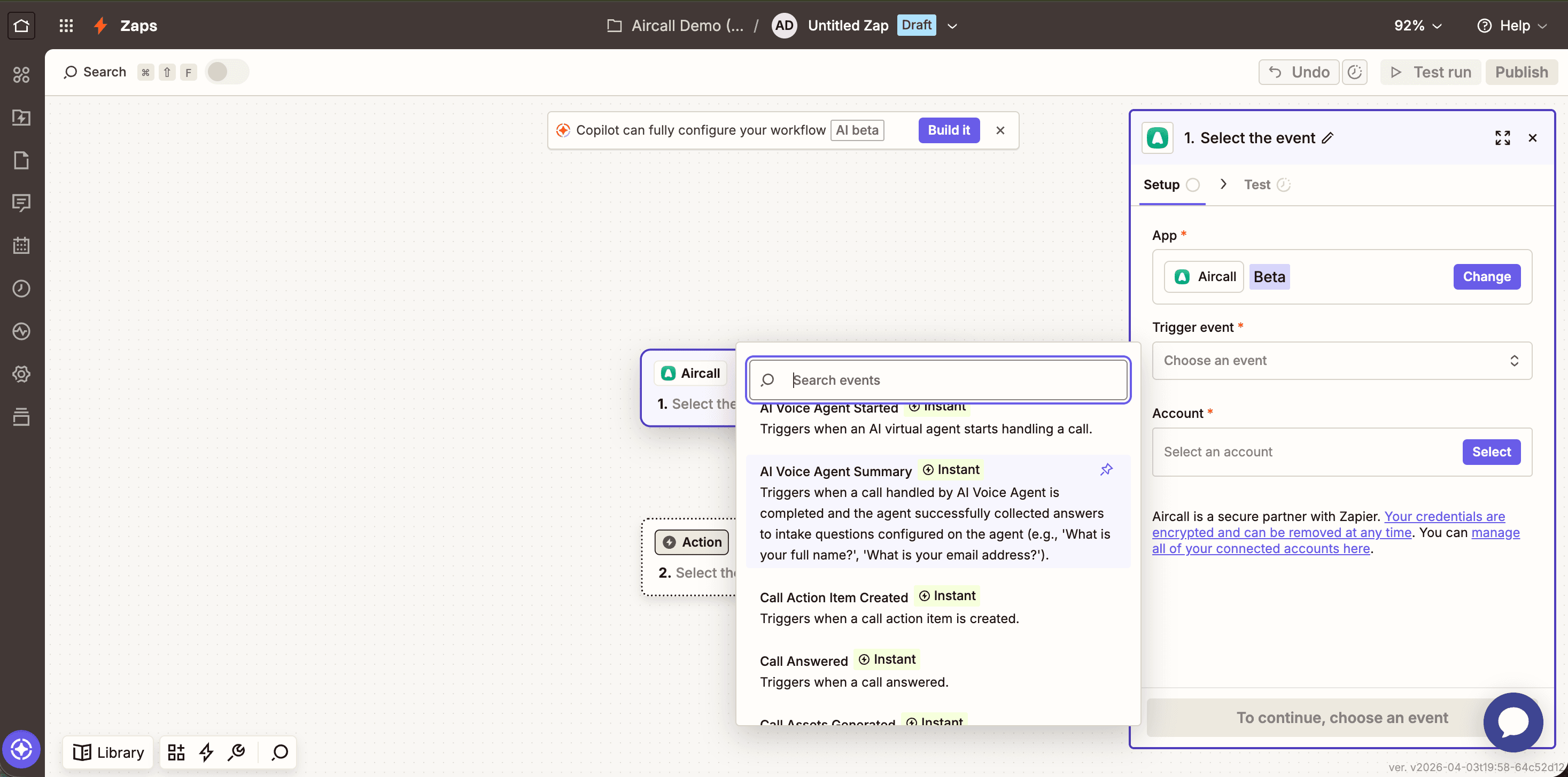This screenshot has height=777, width=1568.
Task: Open the Choose an event dropdown
Action: [x=1341, y=360]
